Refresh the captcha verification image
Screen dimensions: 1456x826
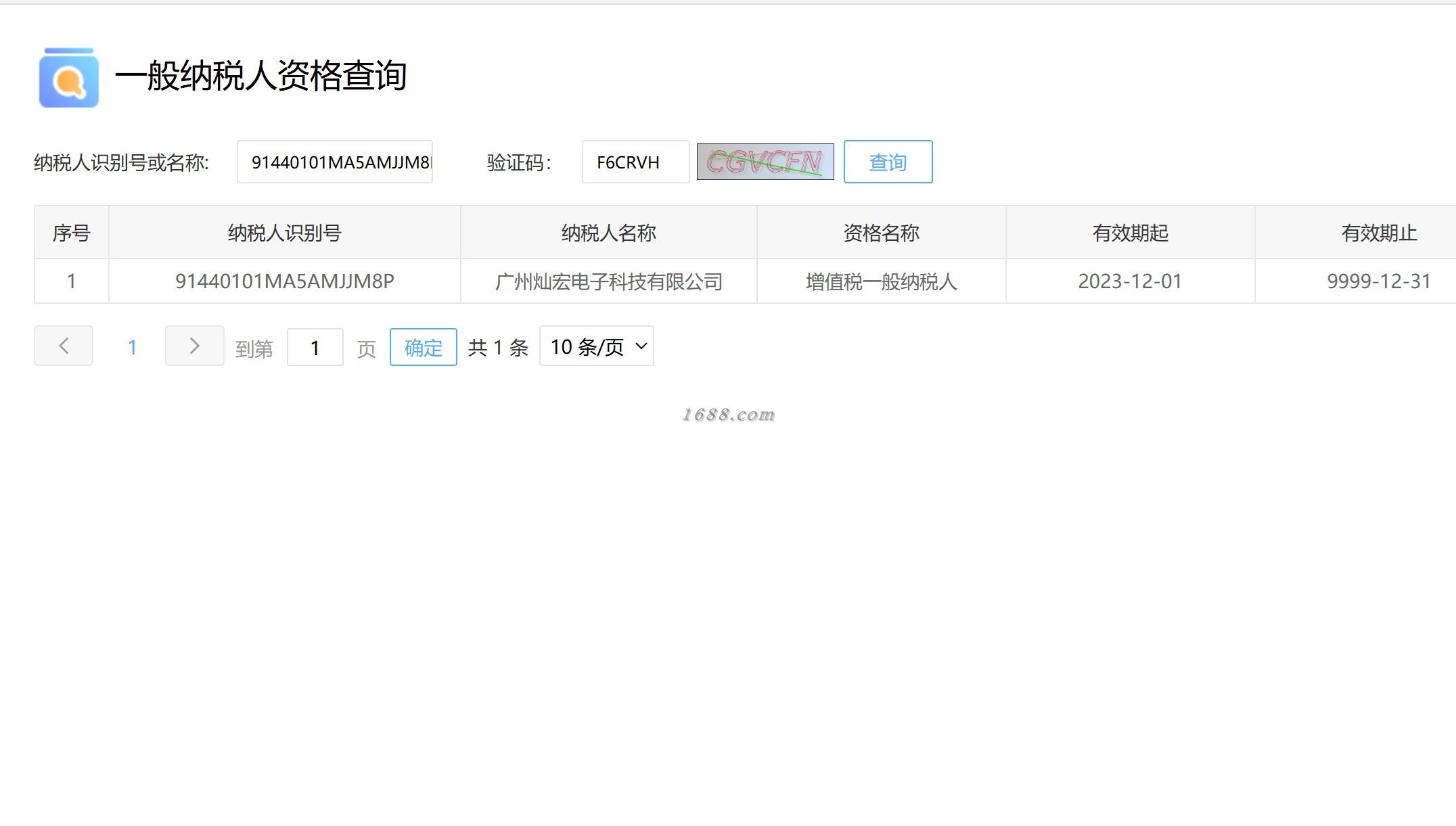coord(765,162)
